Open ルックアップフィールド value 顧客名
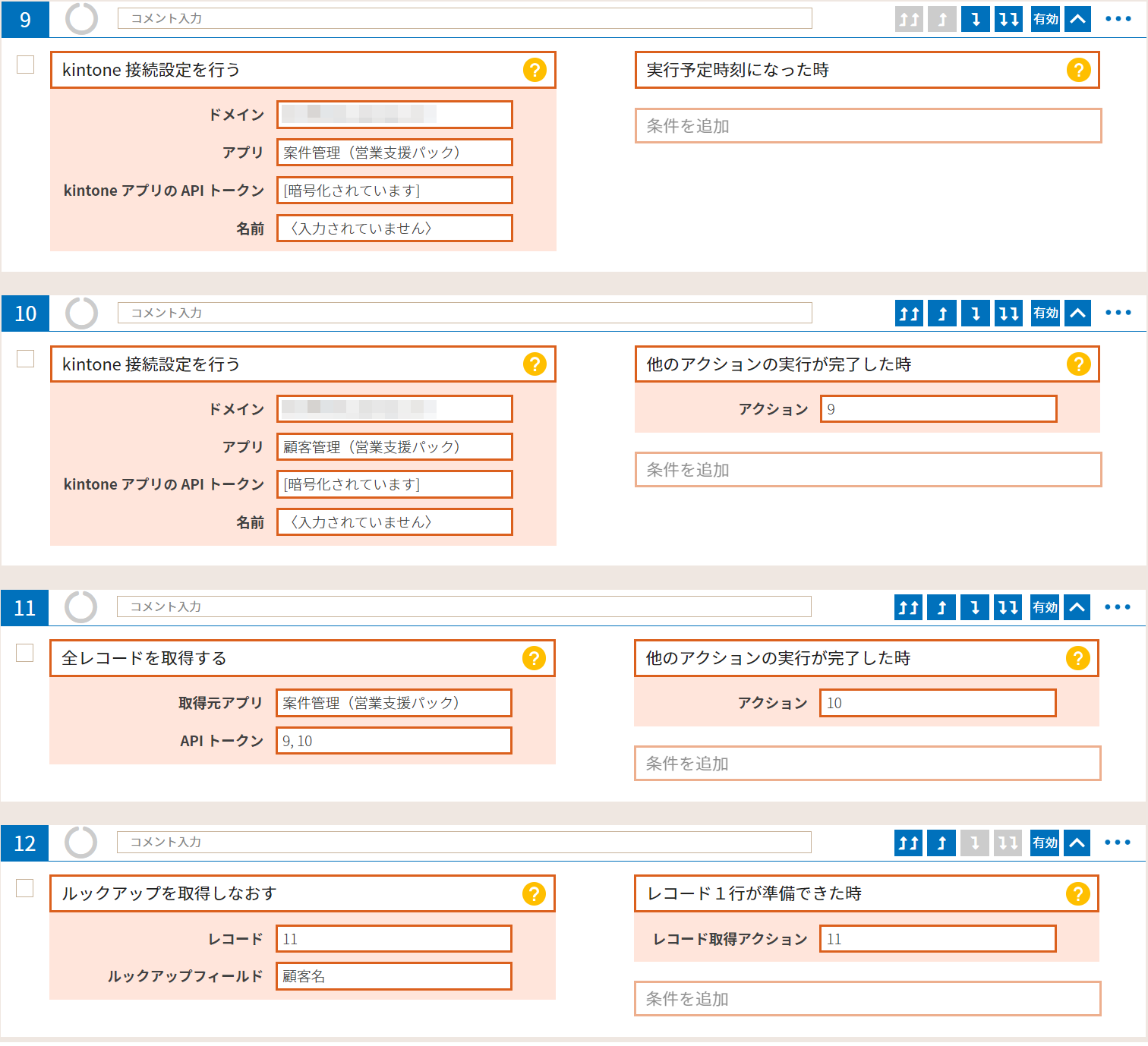 click(x=394, y=976)
